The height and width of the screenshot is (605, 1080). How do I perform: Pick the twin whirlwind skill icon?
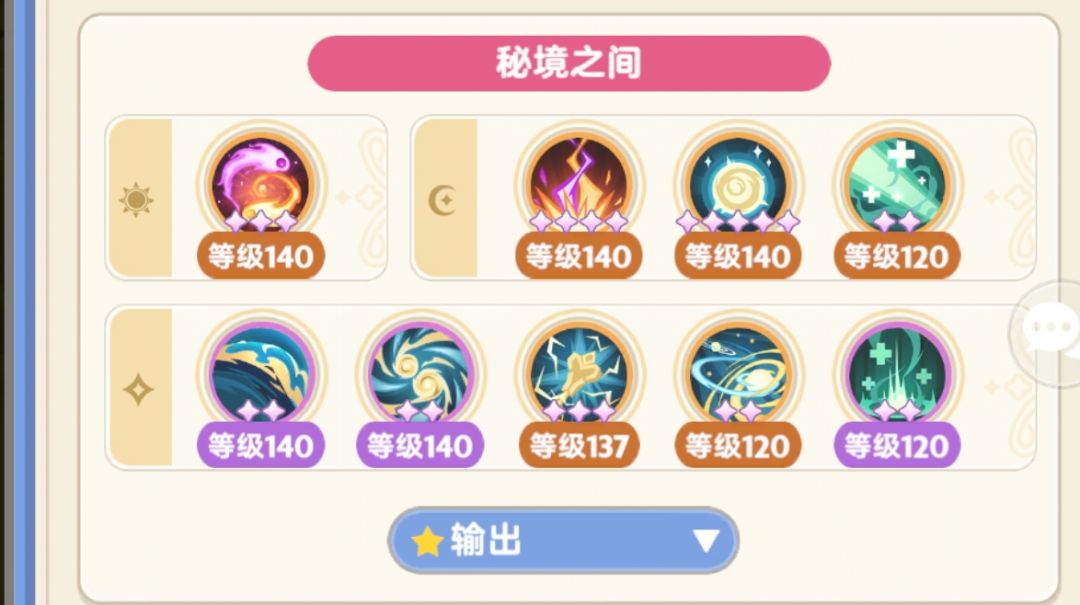[x=420, y=373]
